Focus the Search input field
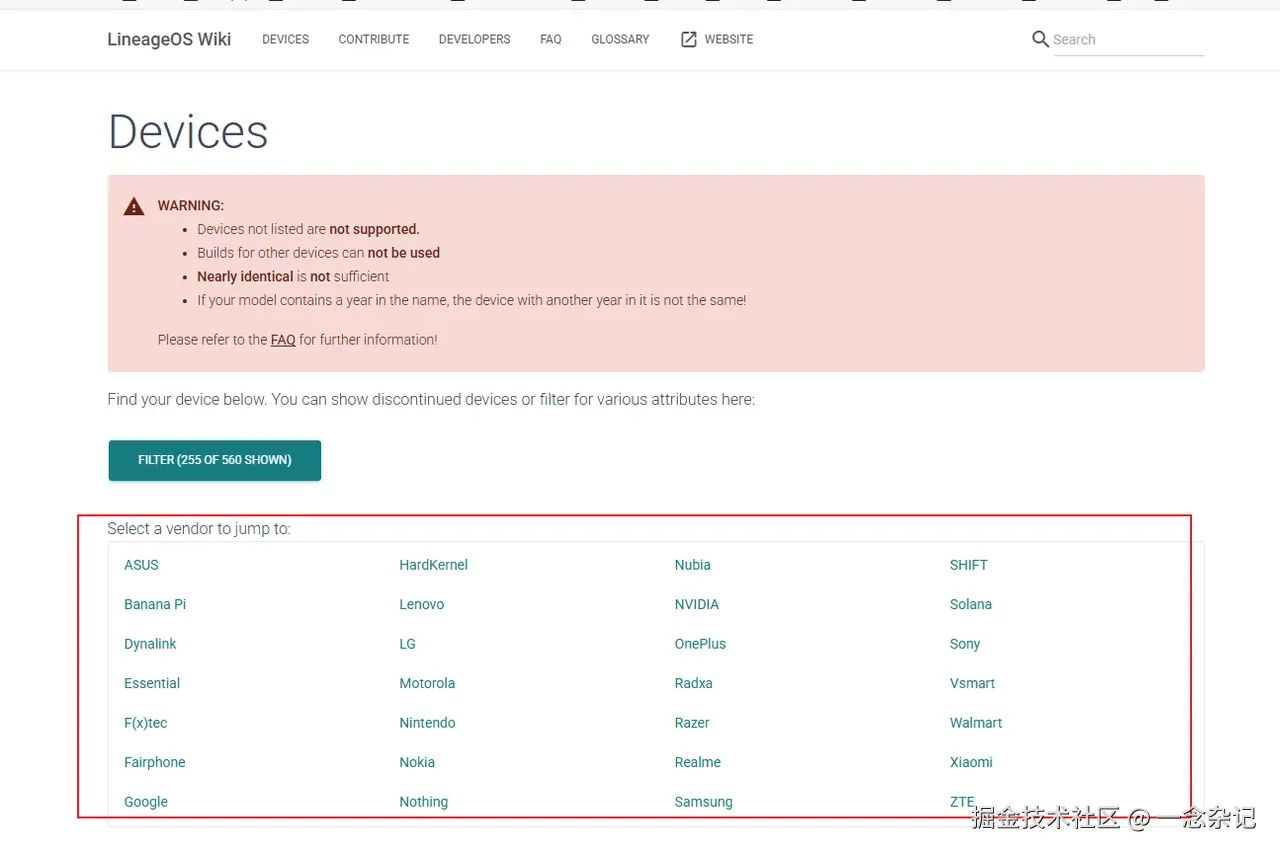1280x855 pixels. pyautogui.click(x=1129, y=40)
